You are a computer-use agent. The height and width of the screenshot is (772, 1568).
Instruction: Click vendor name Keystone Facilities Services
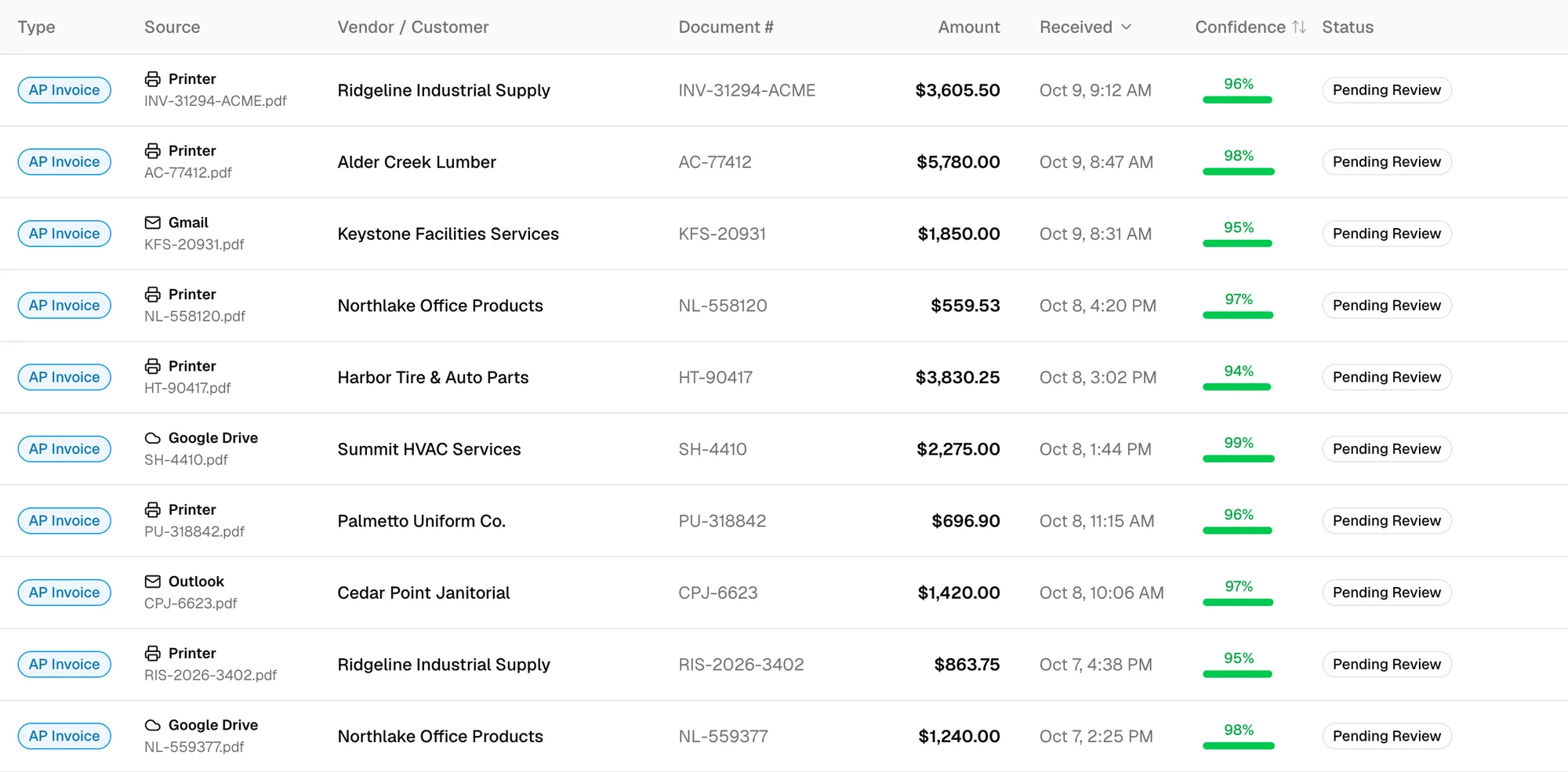click(448, 234)
